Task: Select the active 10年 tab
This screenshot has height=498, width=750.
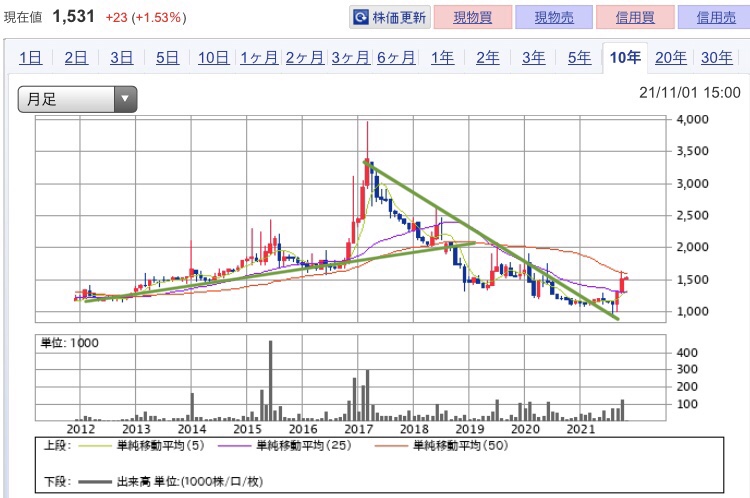Action: (625, 58)
